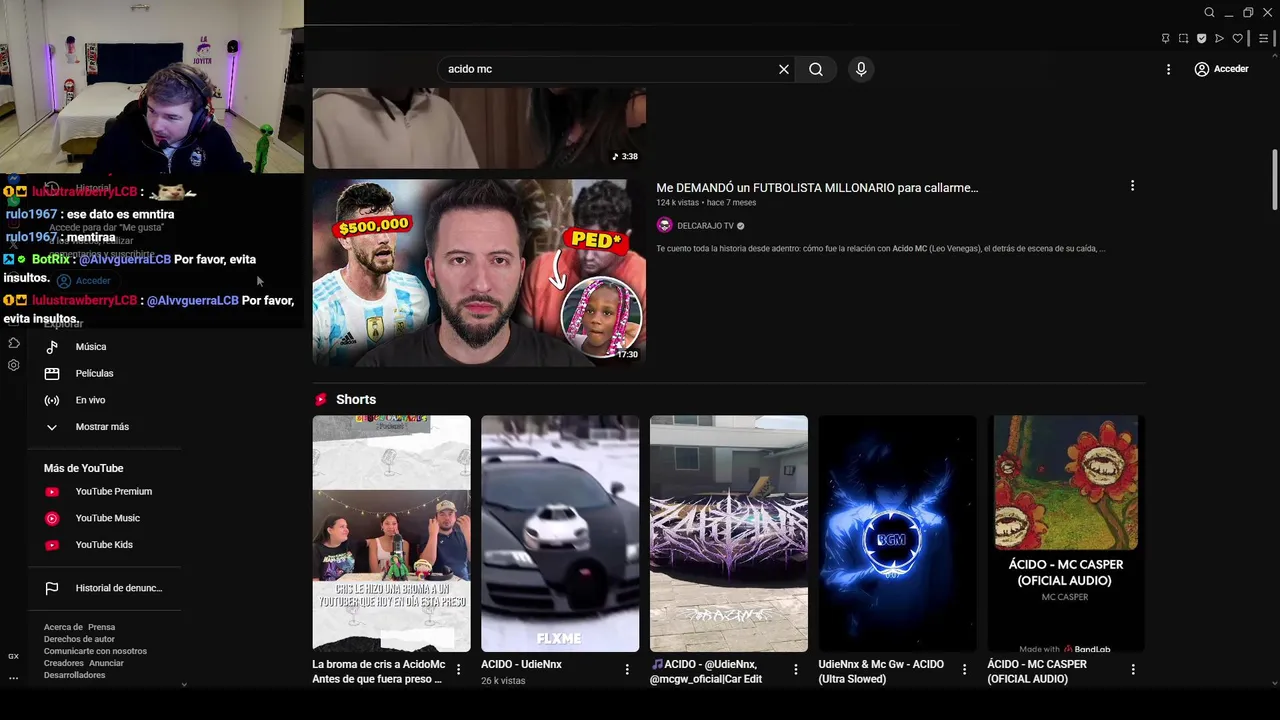The image size is (1280, 720).
Task: Open the Car Edit short thumbnail
Action: tap(729, 533)
